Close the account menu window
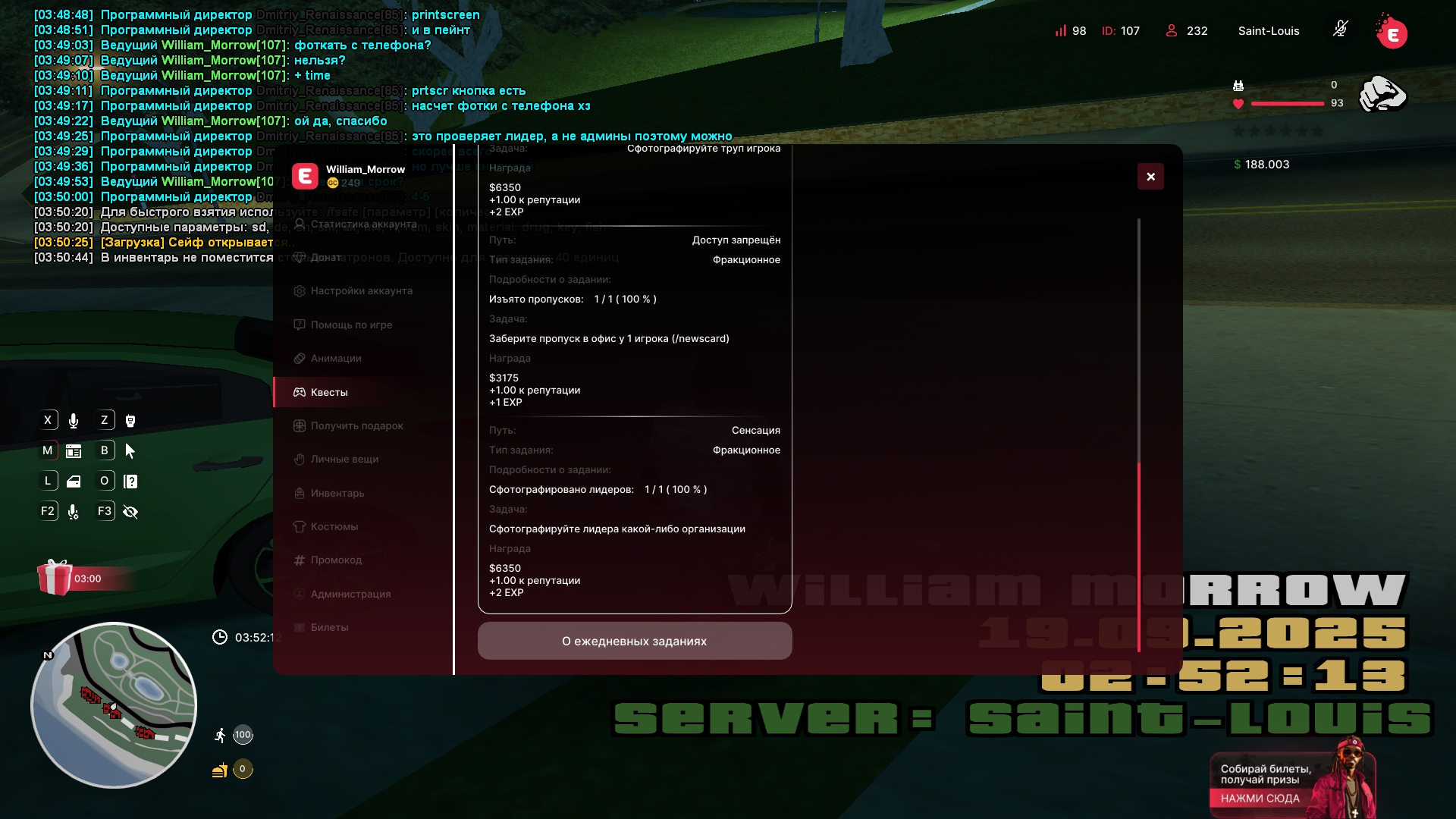The width and height of the screenshot is (1456, 819). 1150,177
